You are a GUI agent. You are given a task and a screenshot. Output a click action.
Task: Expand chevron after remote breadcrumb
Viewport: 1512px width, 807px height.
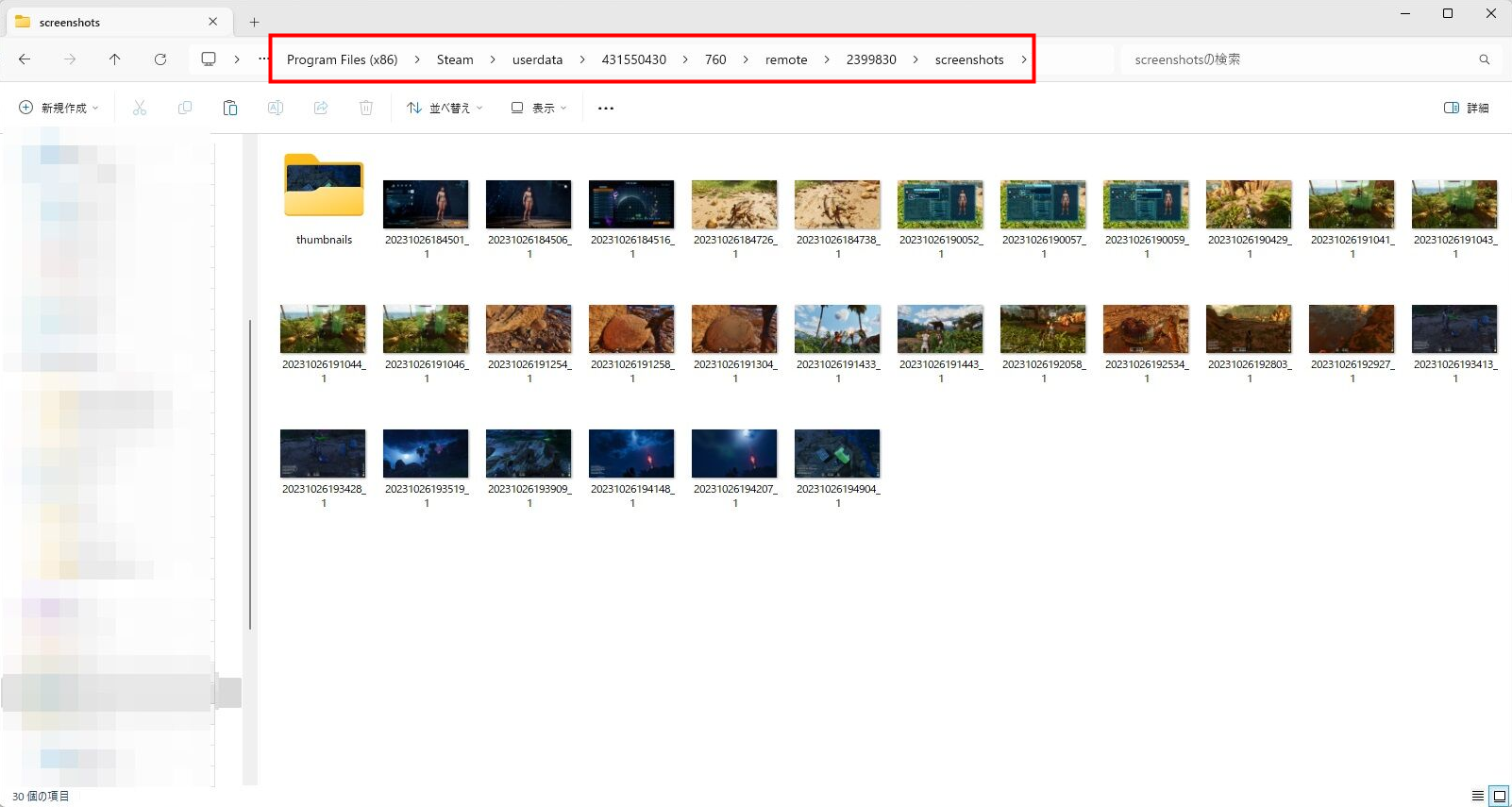pos(827,59)
